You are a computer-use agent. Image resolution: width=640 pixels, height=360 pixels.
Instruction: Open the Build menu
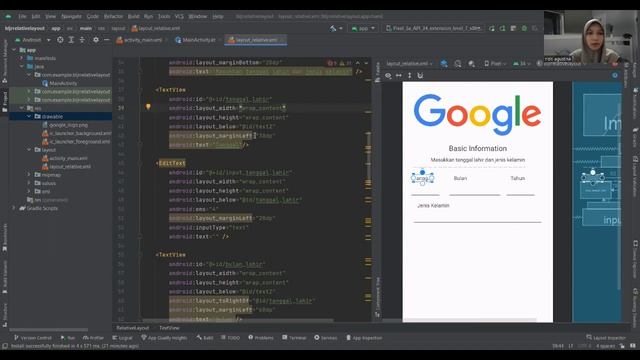point(133,16)
